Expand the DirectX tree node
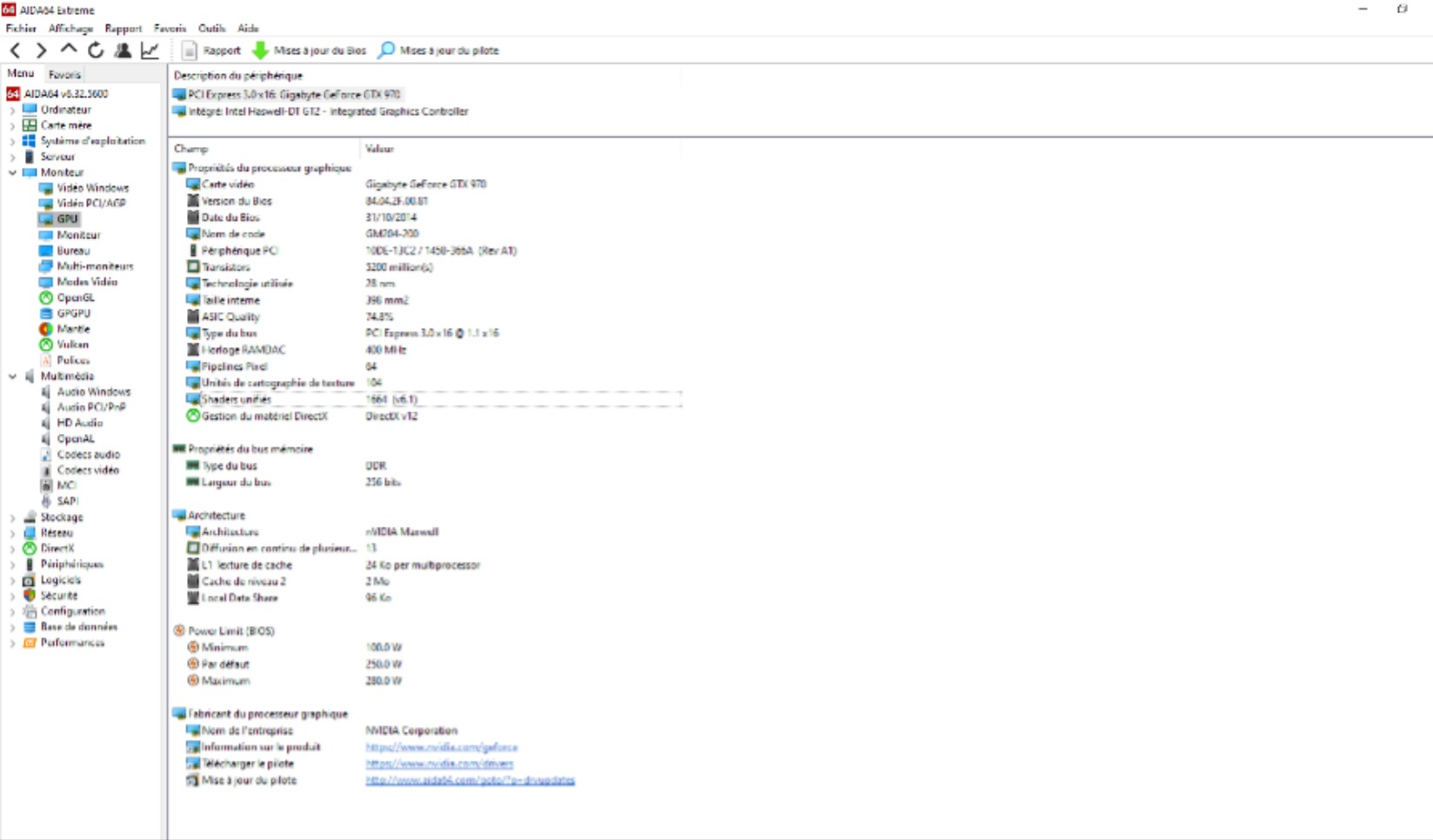The image size is (1433, 840). coord(12,549)
